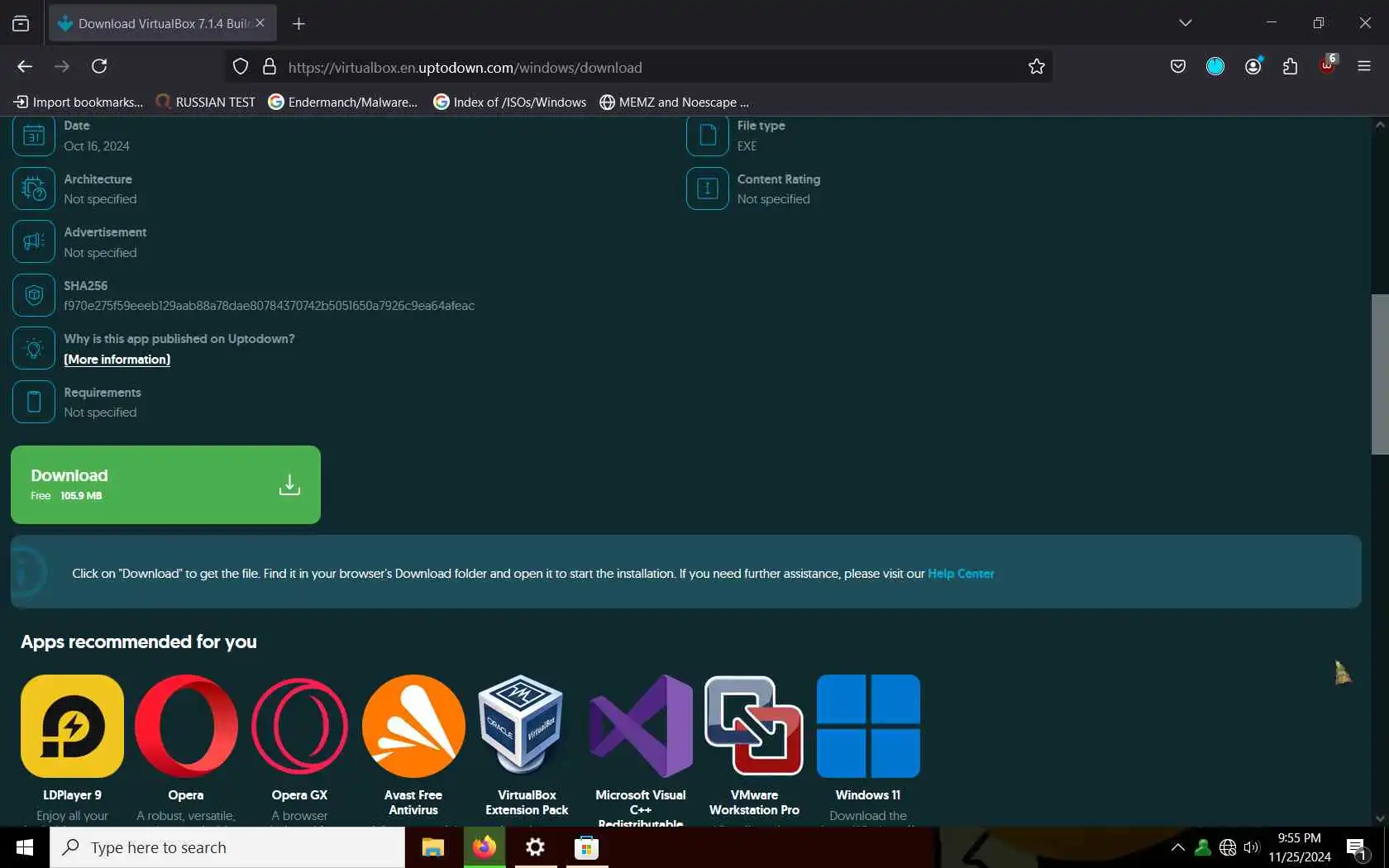This screenshot has width=1389, height=868.
Task: Open the Endermanch/Malware bookmark
Action: click(343, 103)
